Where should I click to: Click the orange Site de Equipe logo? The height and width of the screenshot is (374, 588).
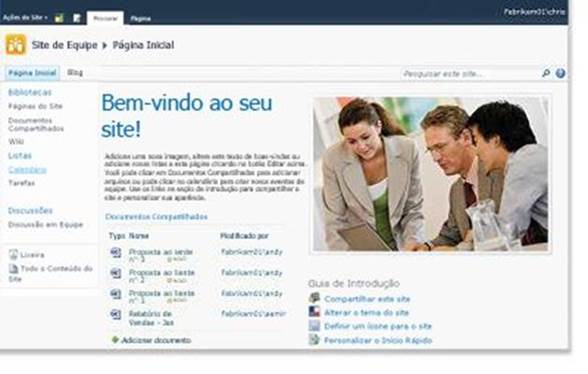click(16, 45)
